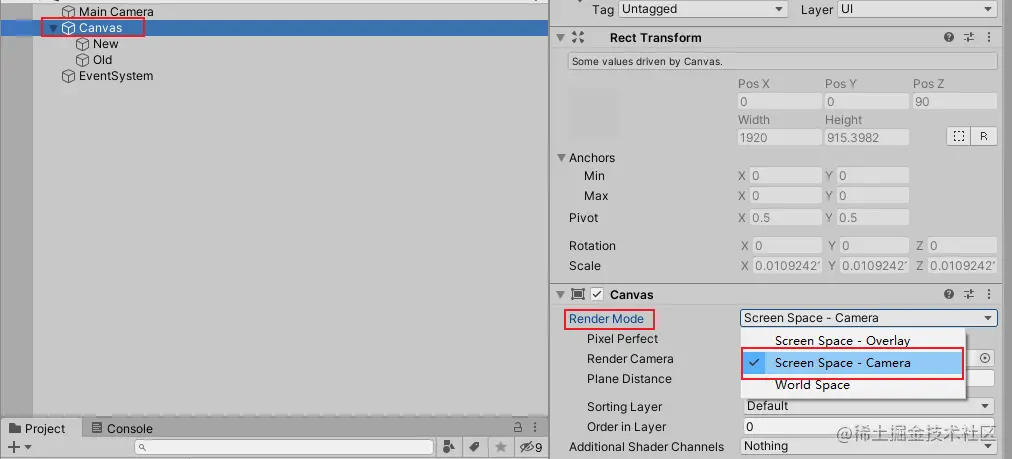Collapse the Rect Transform component
The image size is (1012, 459).
[x=560, y=37]
